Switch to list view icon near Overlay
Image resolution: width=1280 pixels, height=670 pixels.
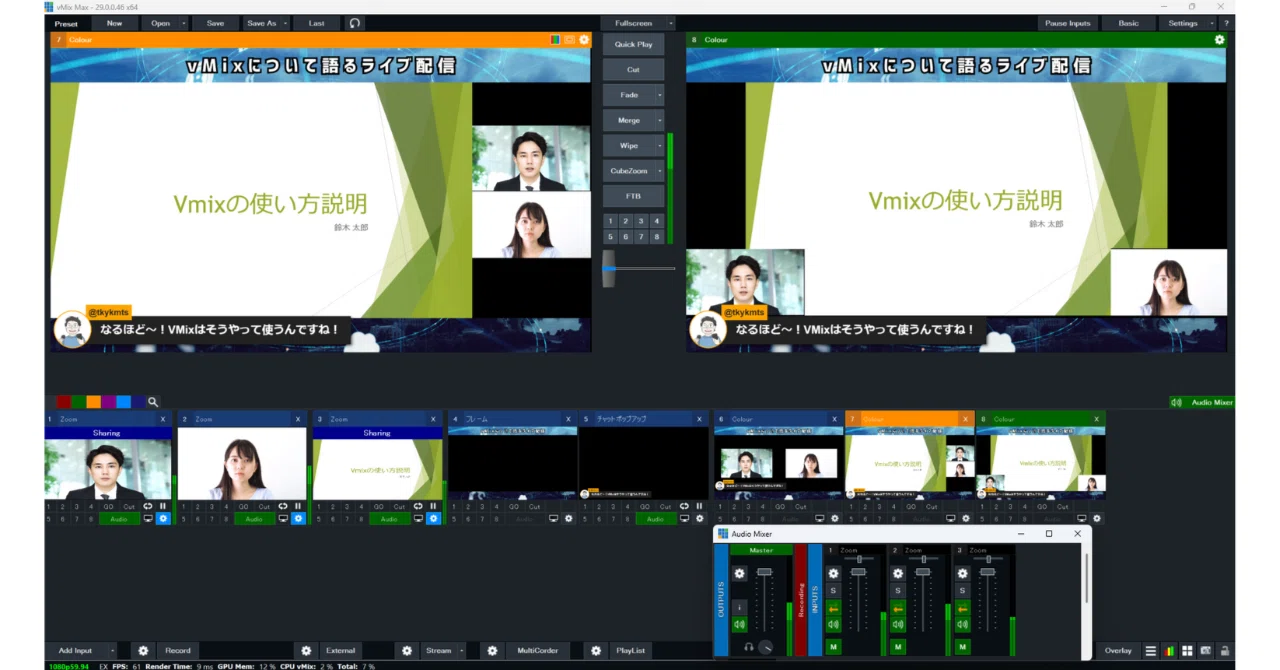point(1151,651)
